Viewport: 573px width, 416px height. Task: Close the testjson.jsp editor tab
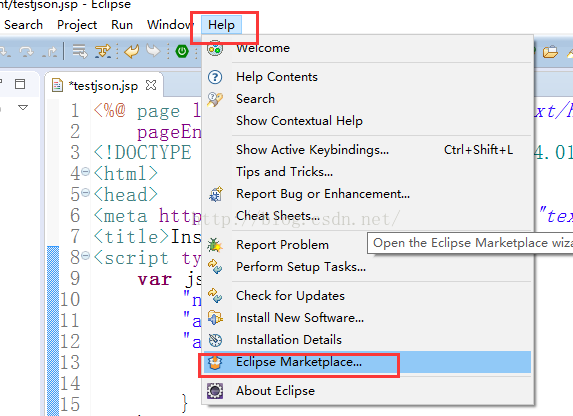pos(151,85)
